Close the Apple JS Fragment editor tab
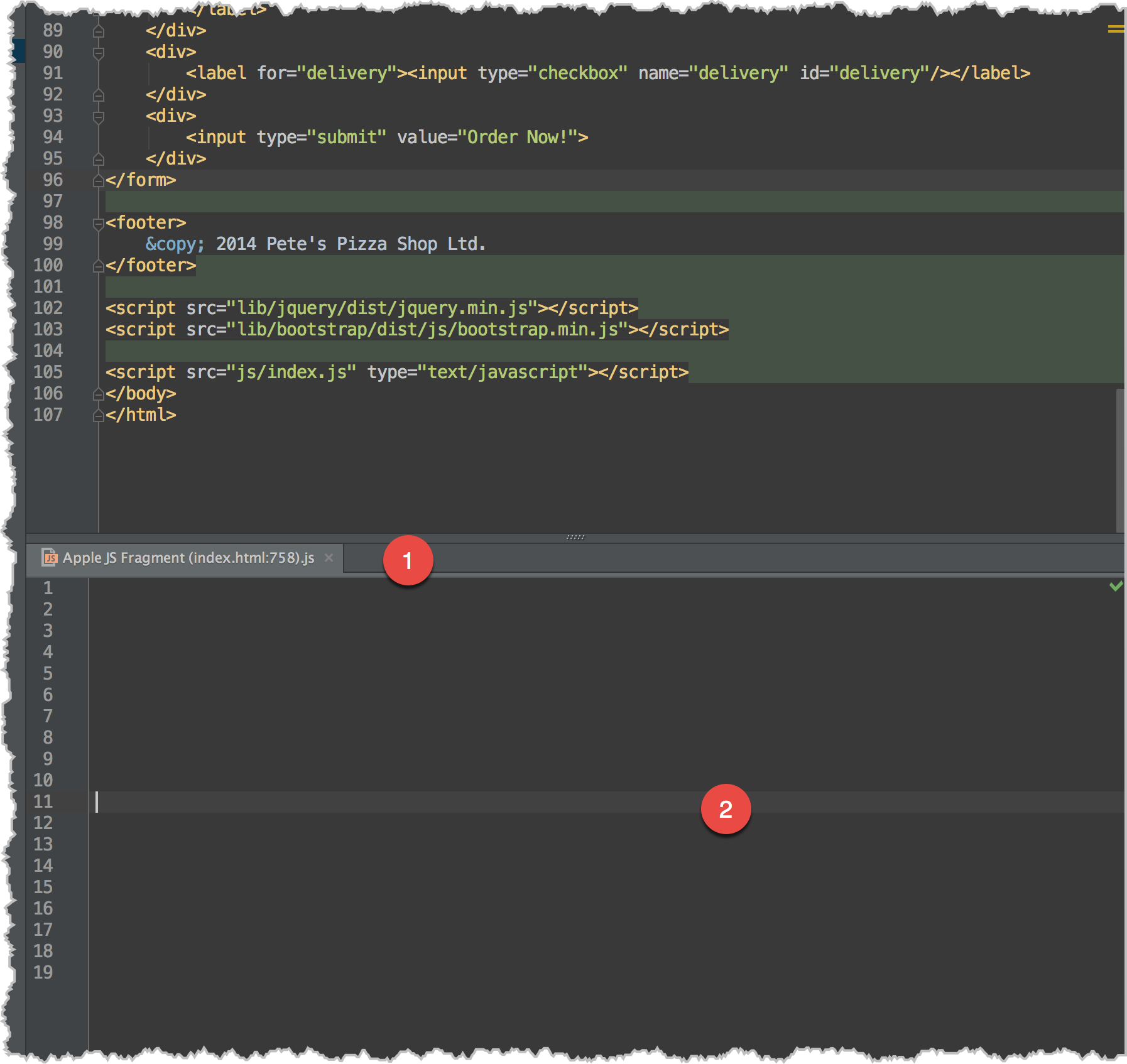The image size is (1127, 1064). coord(330,558)
